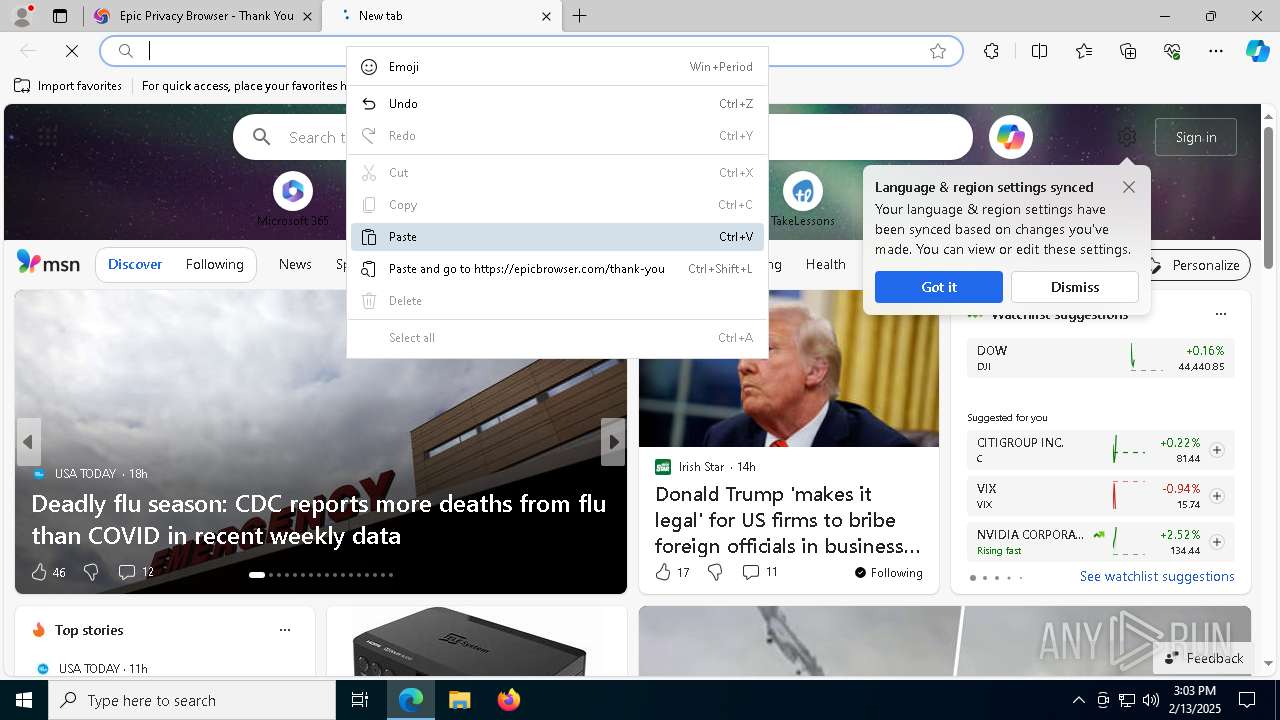This screenshot has height=720, width=1280.
Task: Show hidden system tray icons
Action: 1078,700
